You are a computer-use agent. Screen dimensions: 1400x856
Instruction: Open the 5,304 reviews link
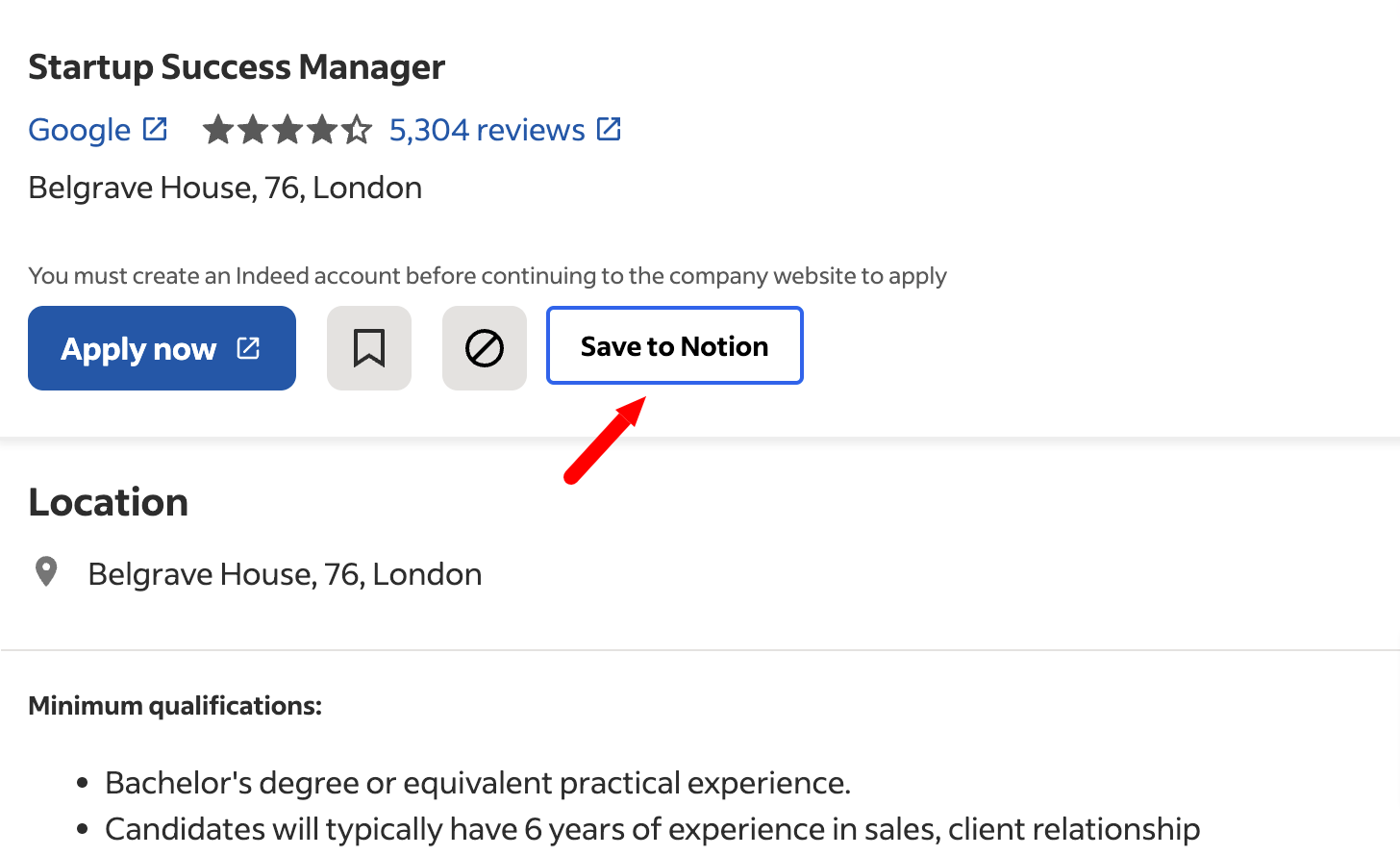[487, 130]
